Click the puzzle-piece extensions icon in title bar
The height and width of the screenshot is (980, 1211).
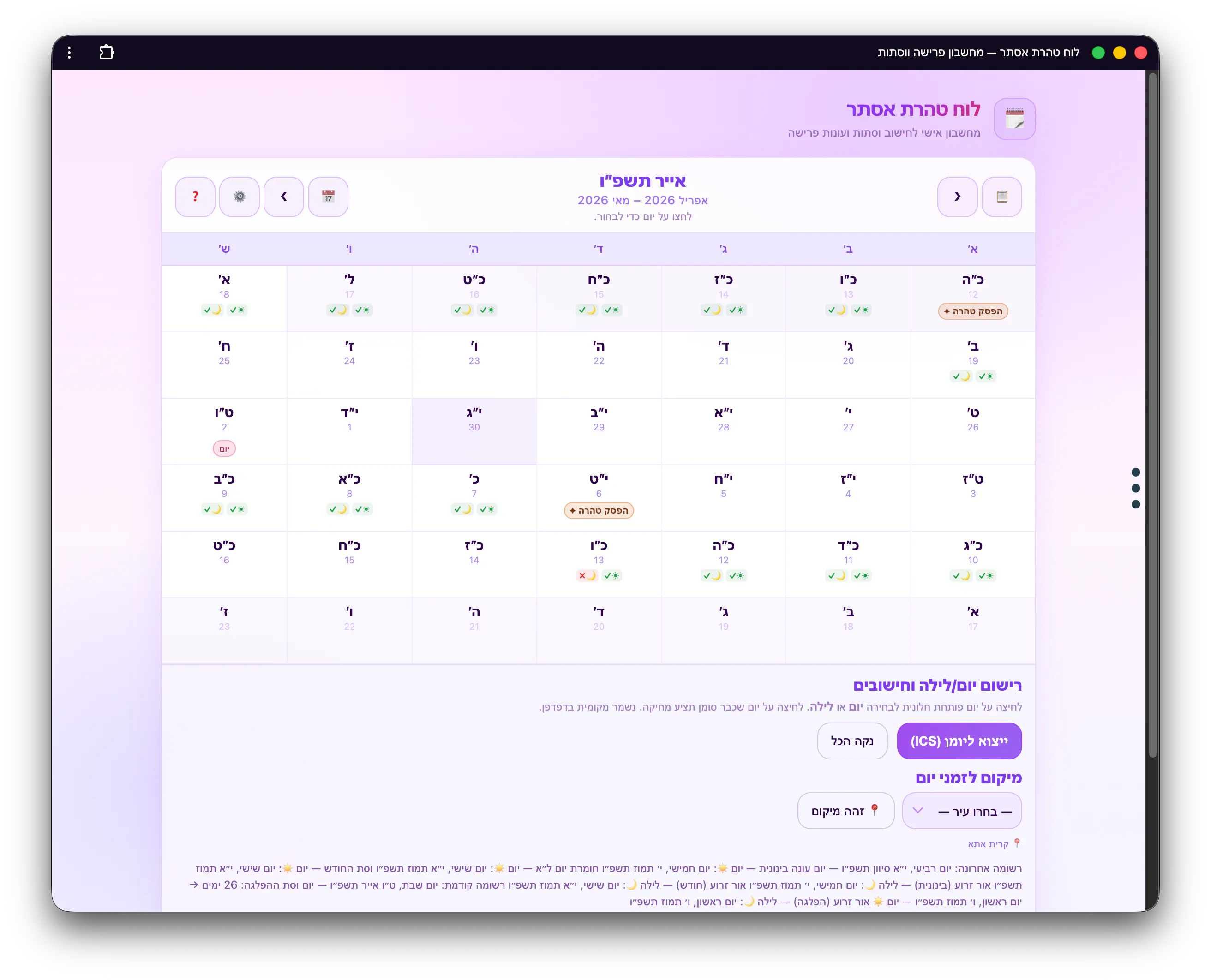click(x=107, y=53)
